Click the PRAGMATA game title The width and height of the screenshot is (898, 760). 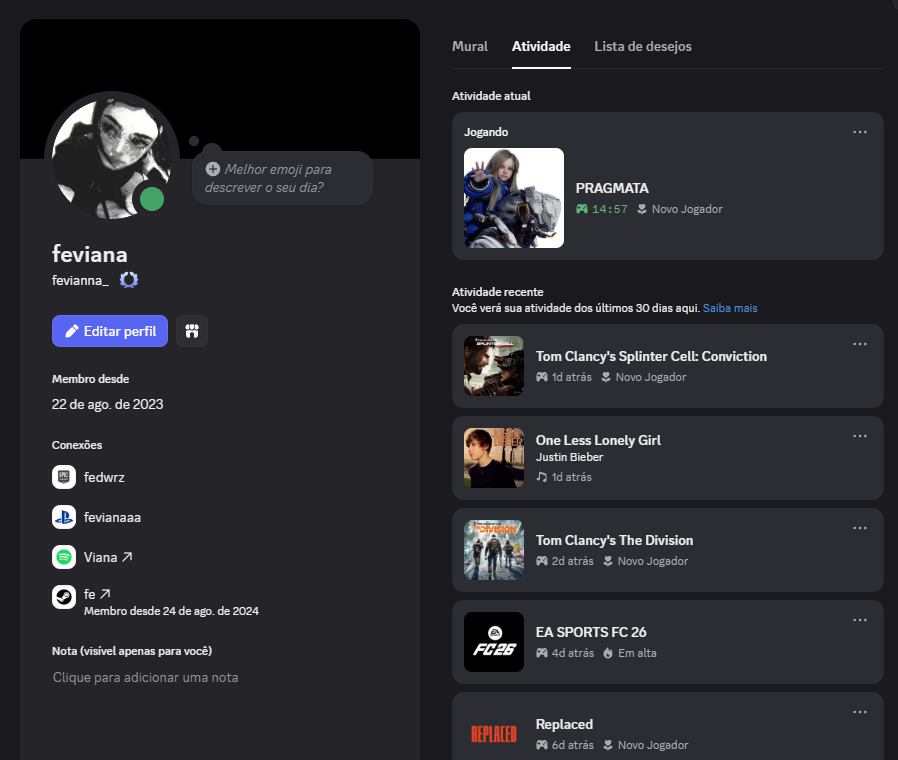click(612, 188)
